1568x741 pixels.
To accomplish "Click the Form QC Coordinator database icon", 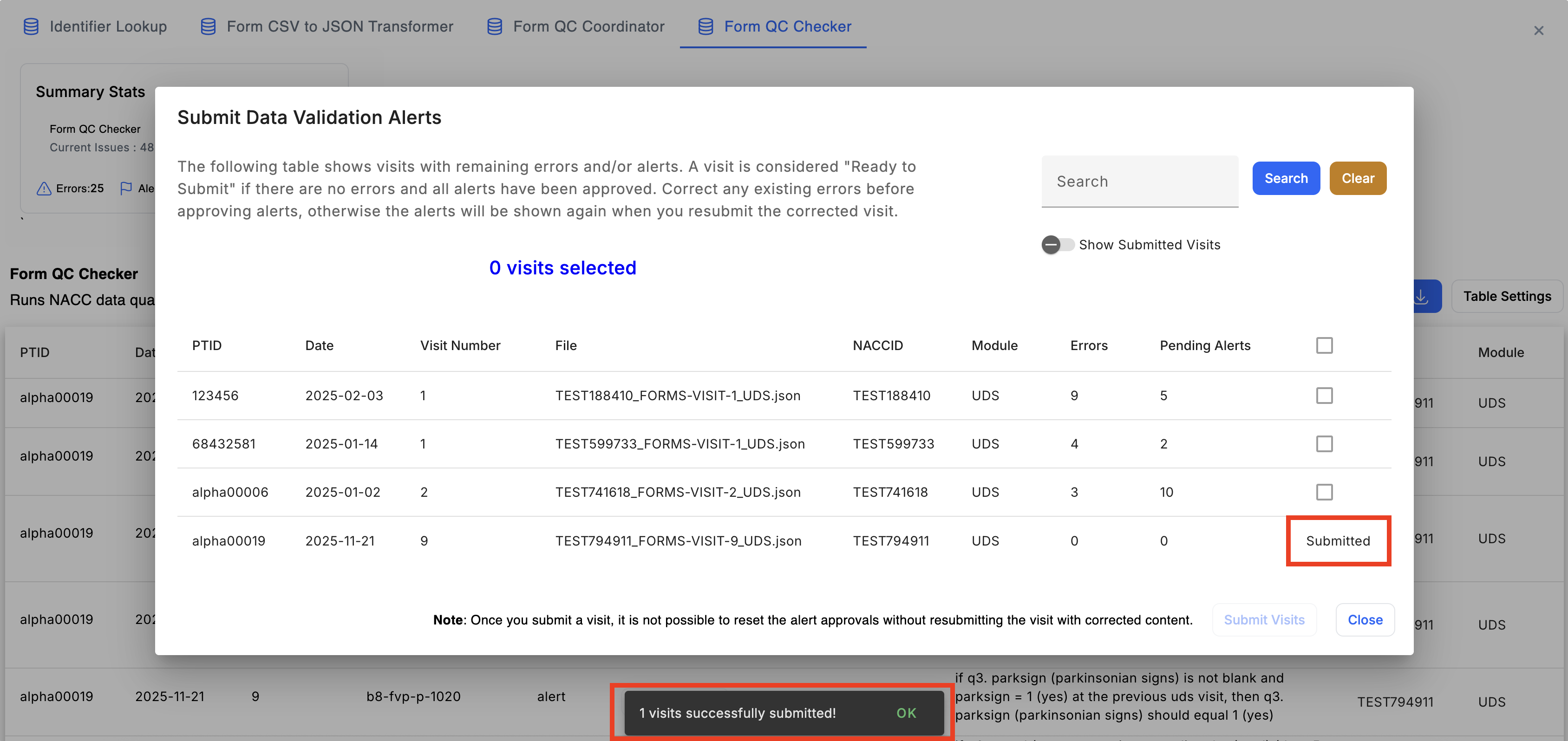I will 495,27.
